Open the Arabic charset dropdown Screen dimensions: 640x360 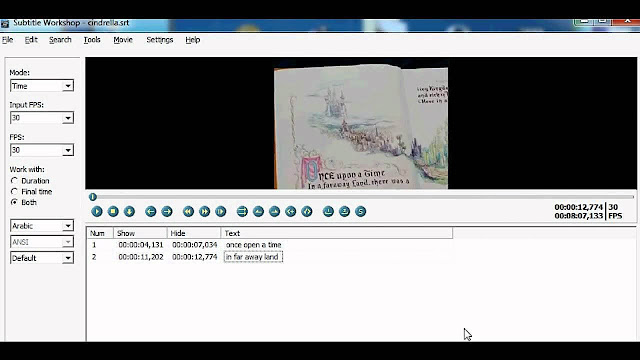point(42,226)
